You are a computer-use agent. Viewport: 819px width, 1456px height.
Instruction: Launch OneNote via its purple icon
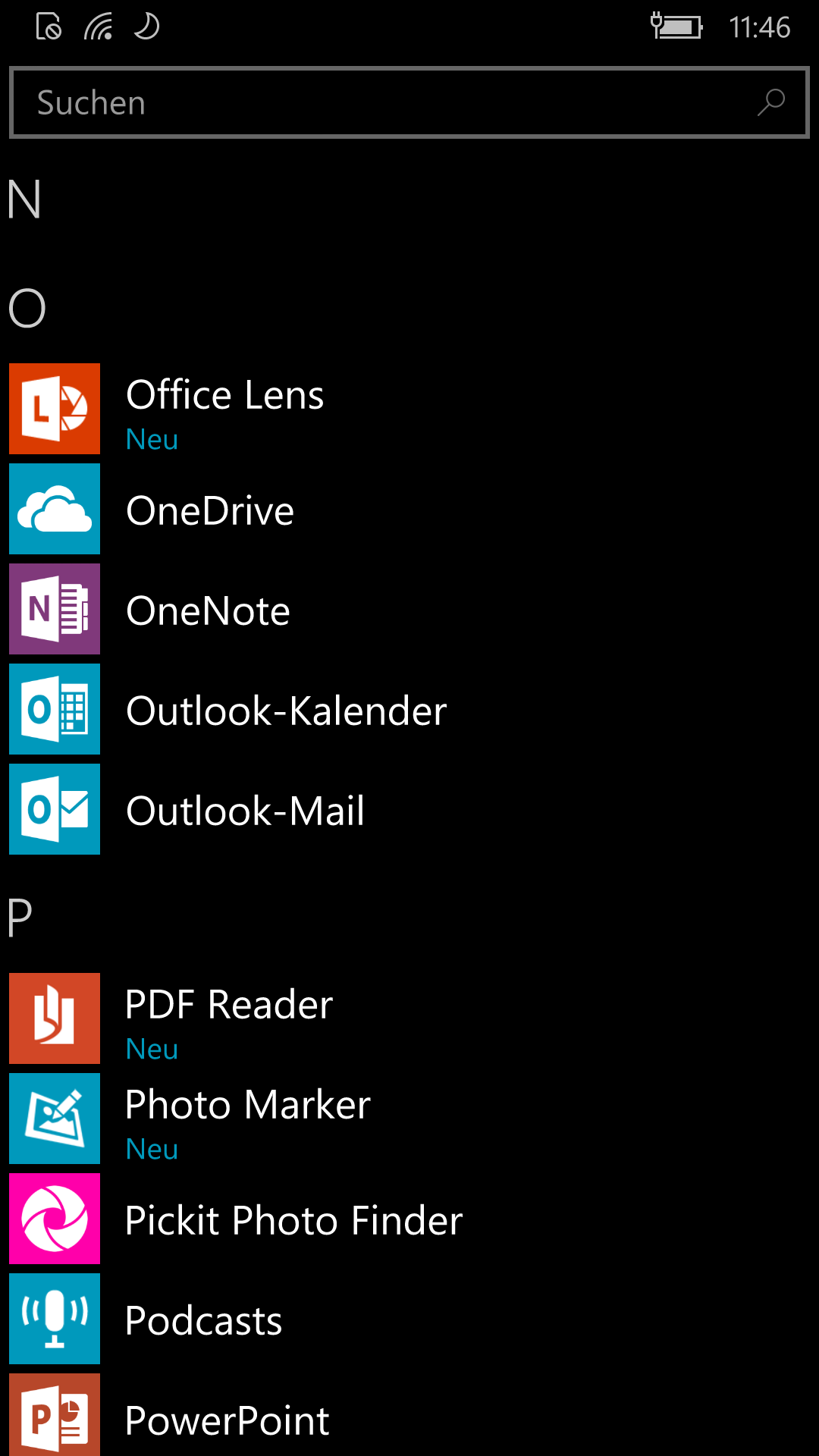(55, 609)
